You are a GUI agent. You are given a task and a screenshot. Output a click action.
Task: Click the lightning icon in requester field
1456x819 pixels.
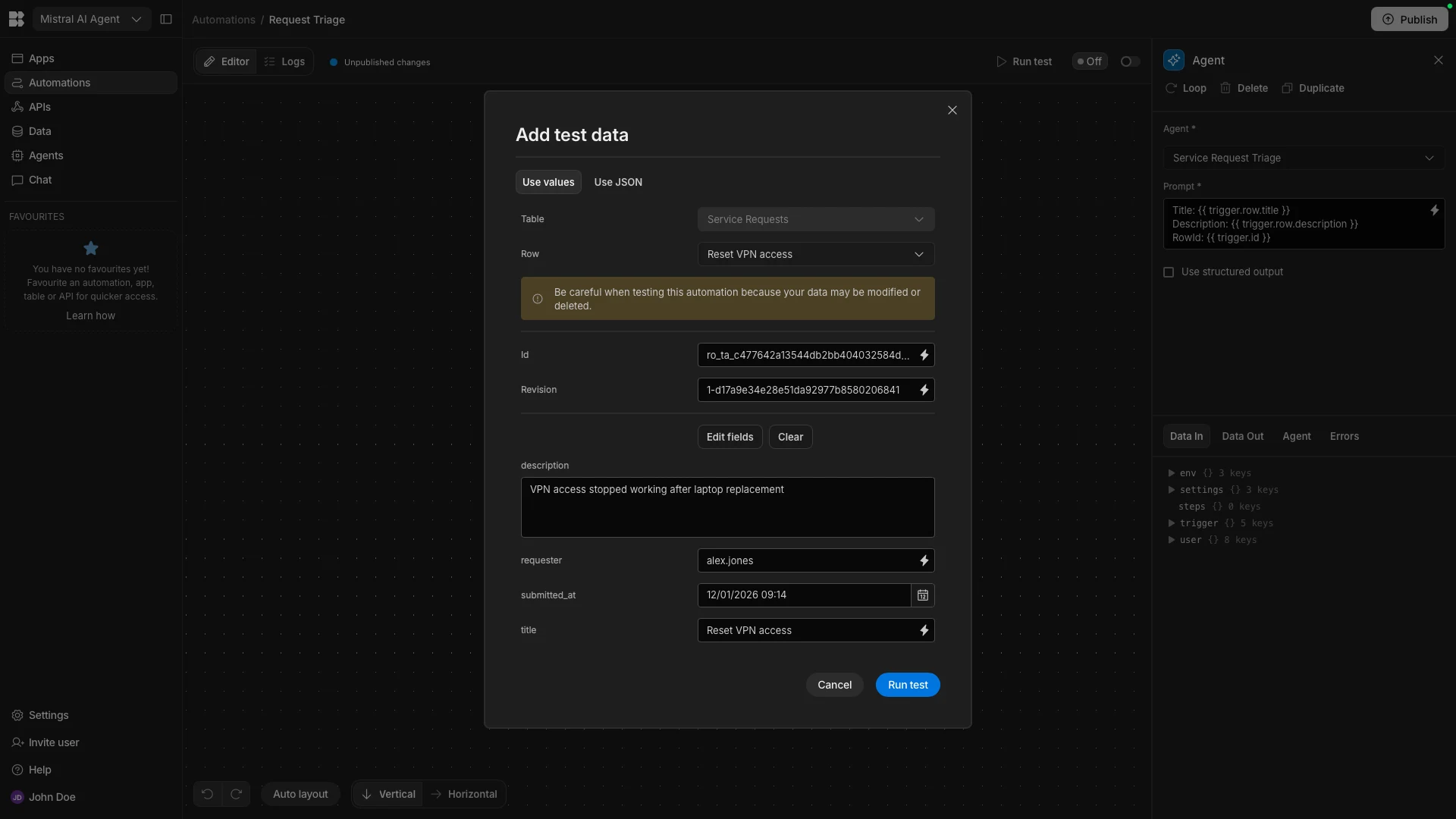coord(924,560)
